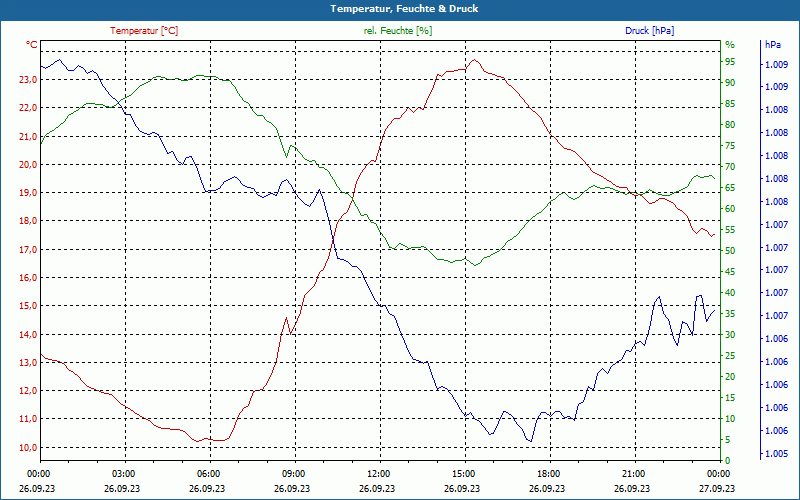Click the 12,0 temperature axis label

[28, 391]
